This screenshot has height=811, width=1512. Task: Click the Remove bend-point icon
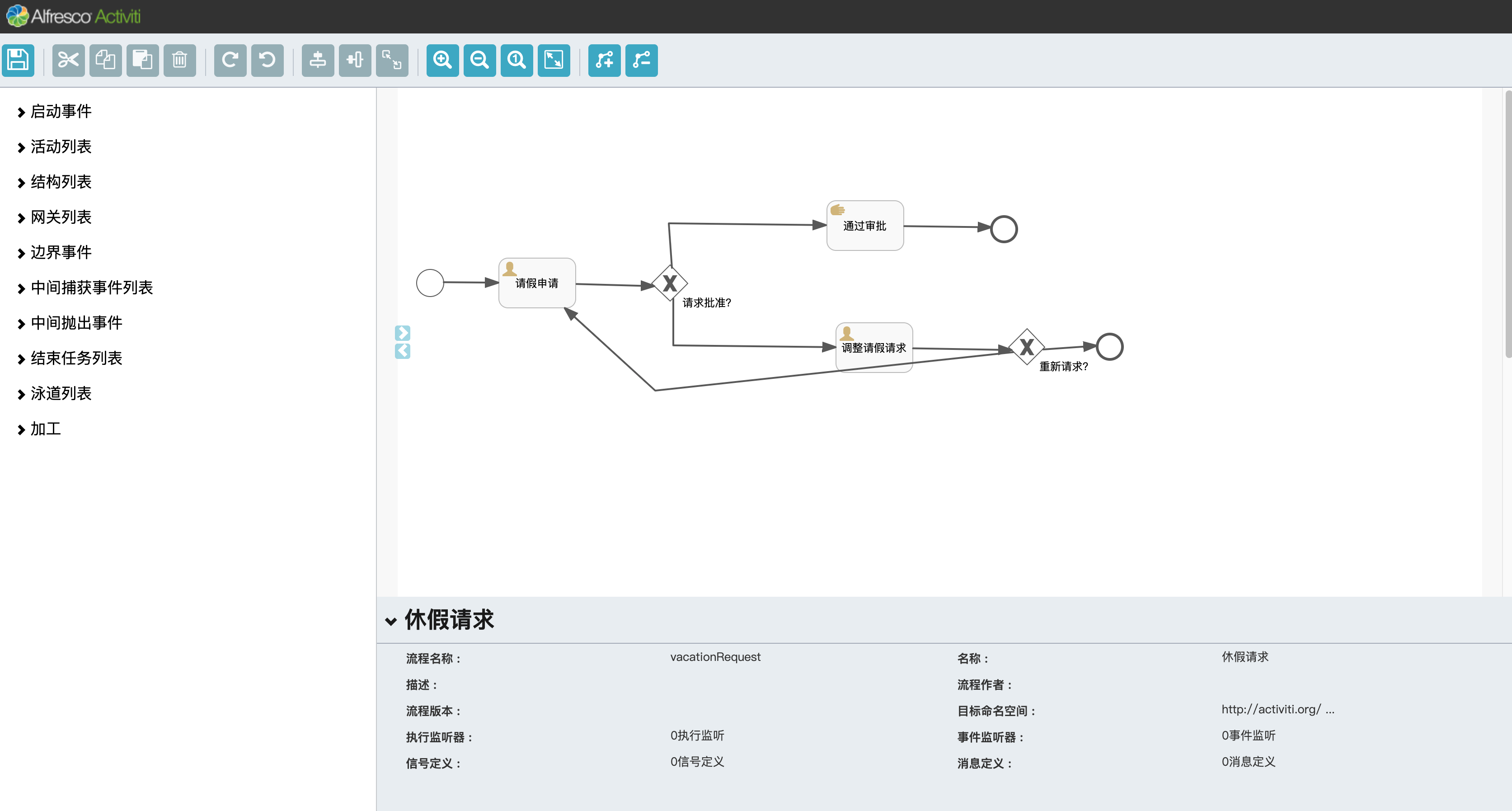641,60
